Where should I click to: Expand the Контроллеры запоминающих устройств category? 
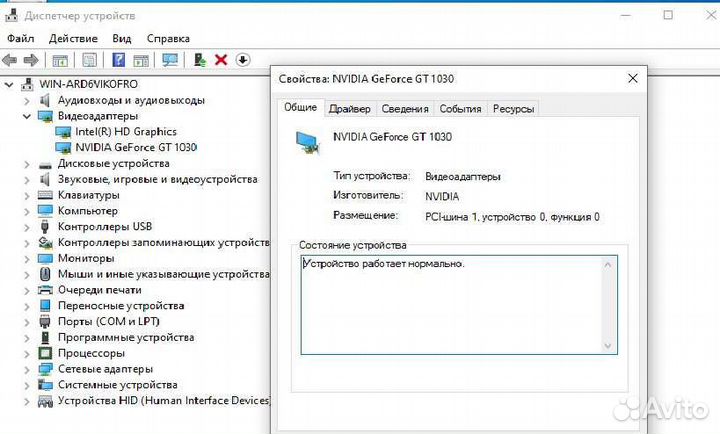(x=27, y=243)
